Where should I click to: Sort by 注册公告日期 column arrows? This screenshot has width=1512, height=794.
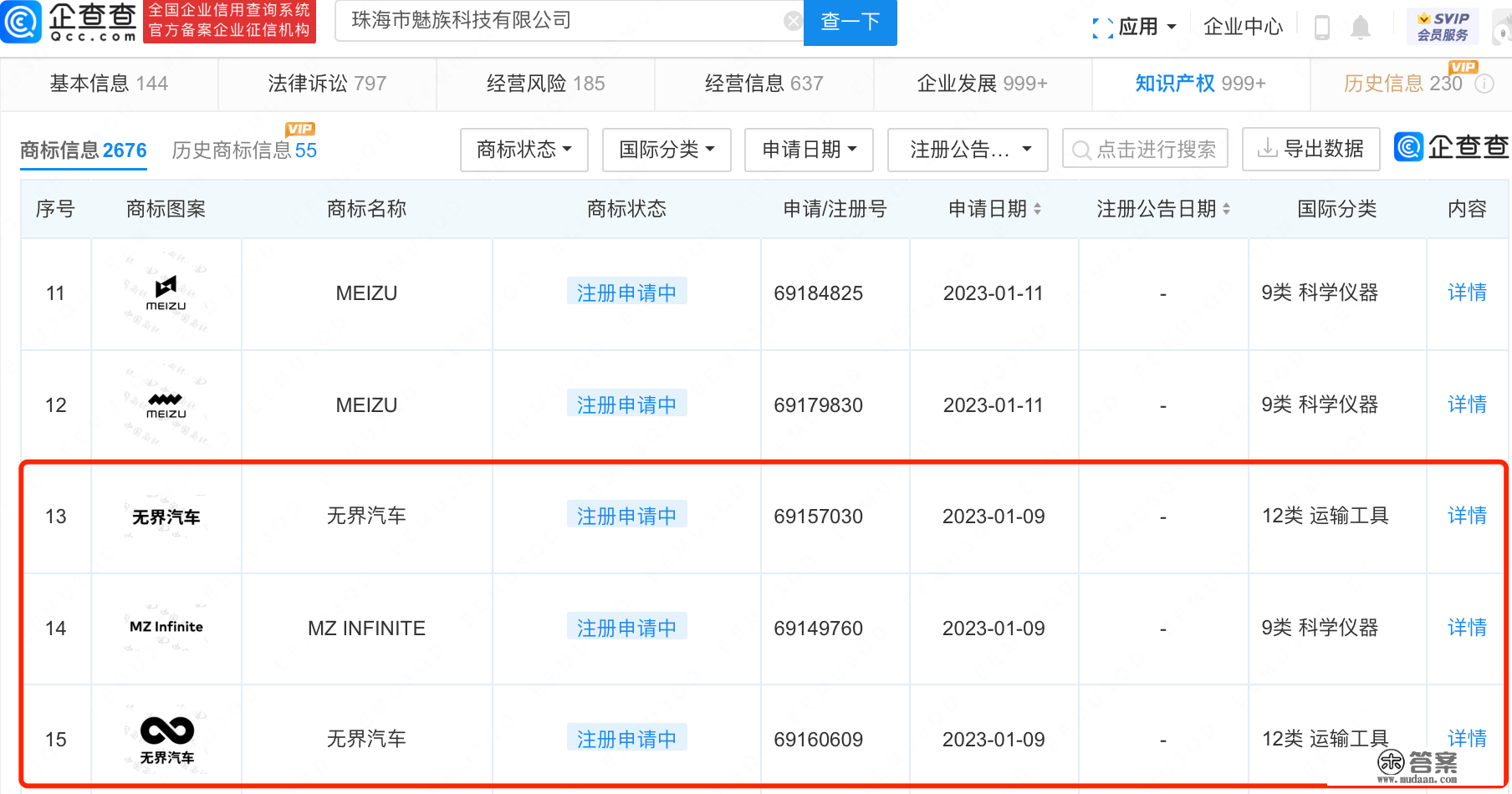(1226, 209)
